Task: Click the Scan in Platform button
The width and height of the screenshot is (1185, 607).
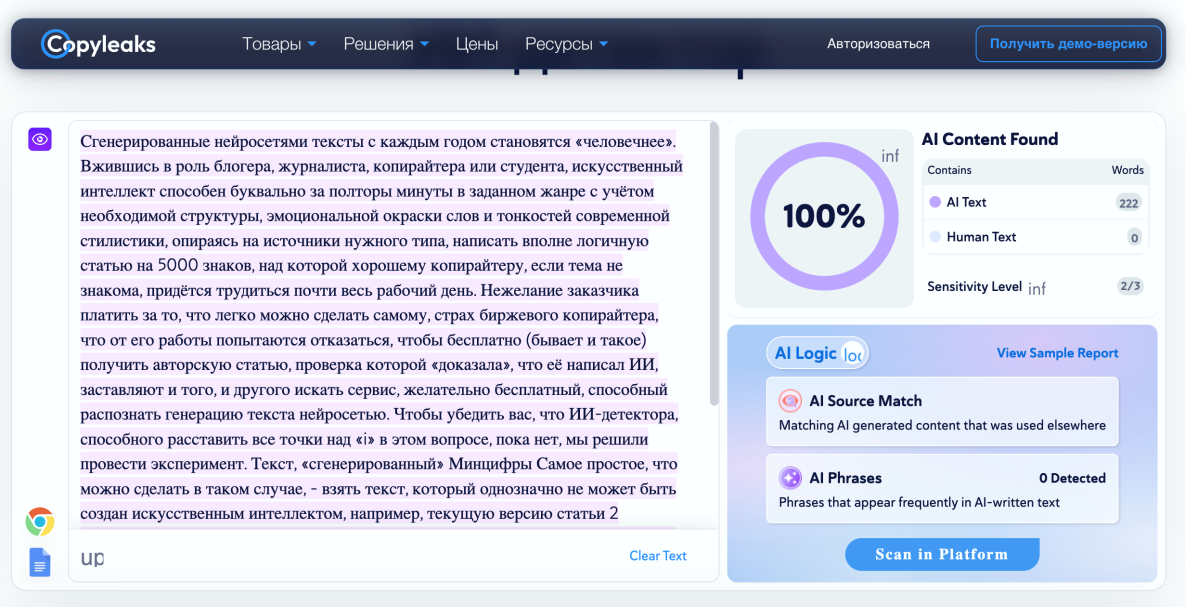Action: point(942,554)
